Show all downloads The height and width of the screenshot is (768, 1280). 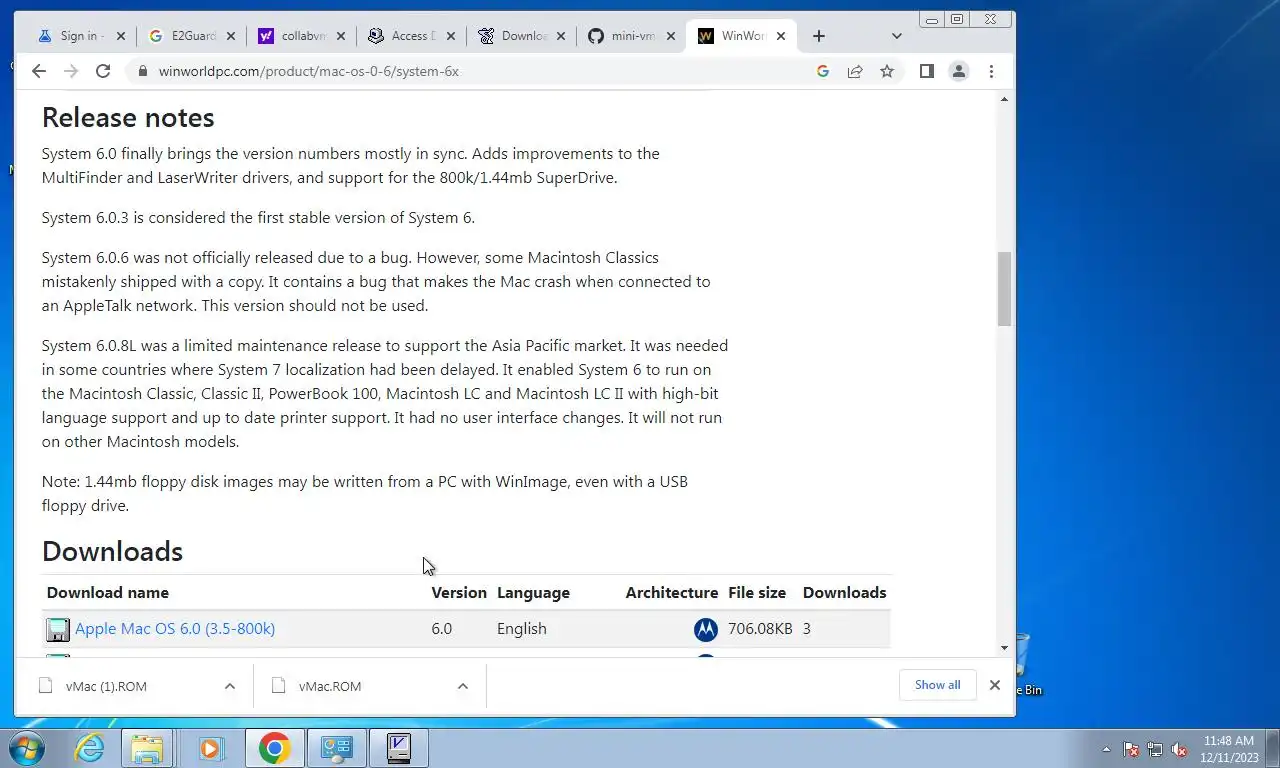(x=938, y=685)
